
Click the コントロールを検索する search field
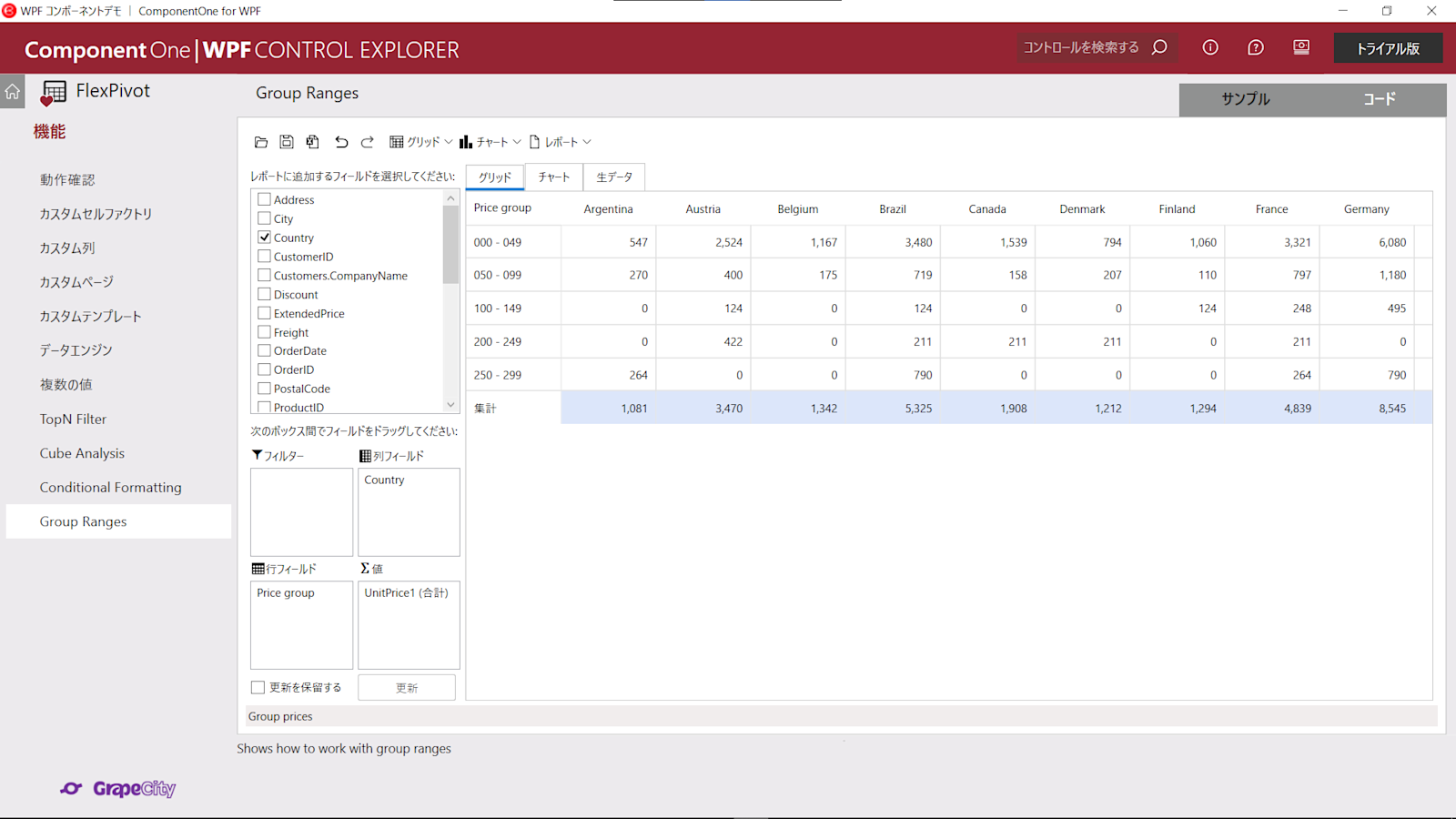[1081, 47]
